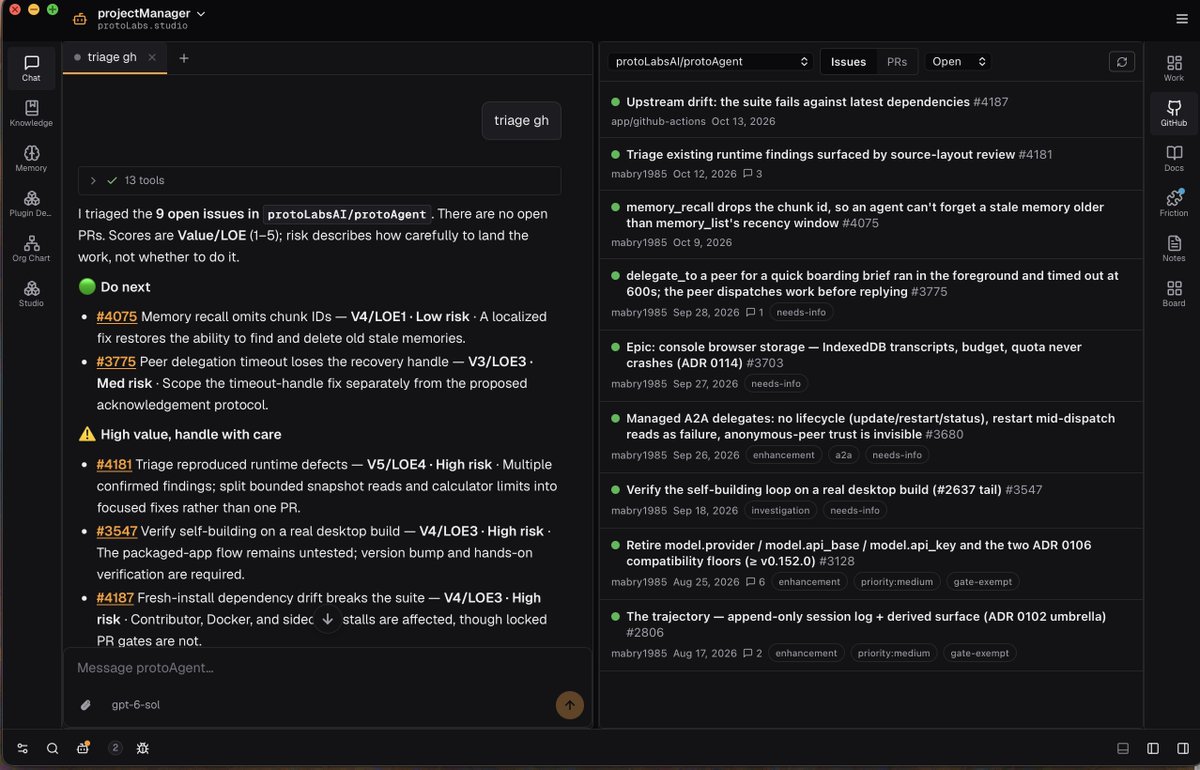This screenshot has height=770, width=1200.
Task: Toggle the bottom panel layout icon
Action: click(1123, 748)
